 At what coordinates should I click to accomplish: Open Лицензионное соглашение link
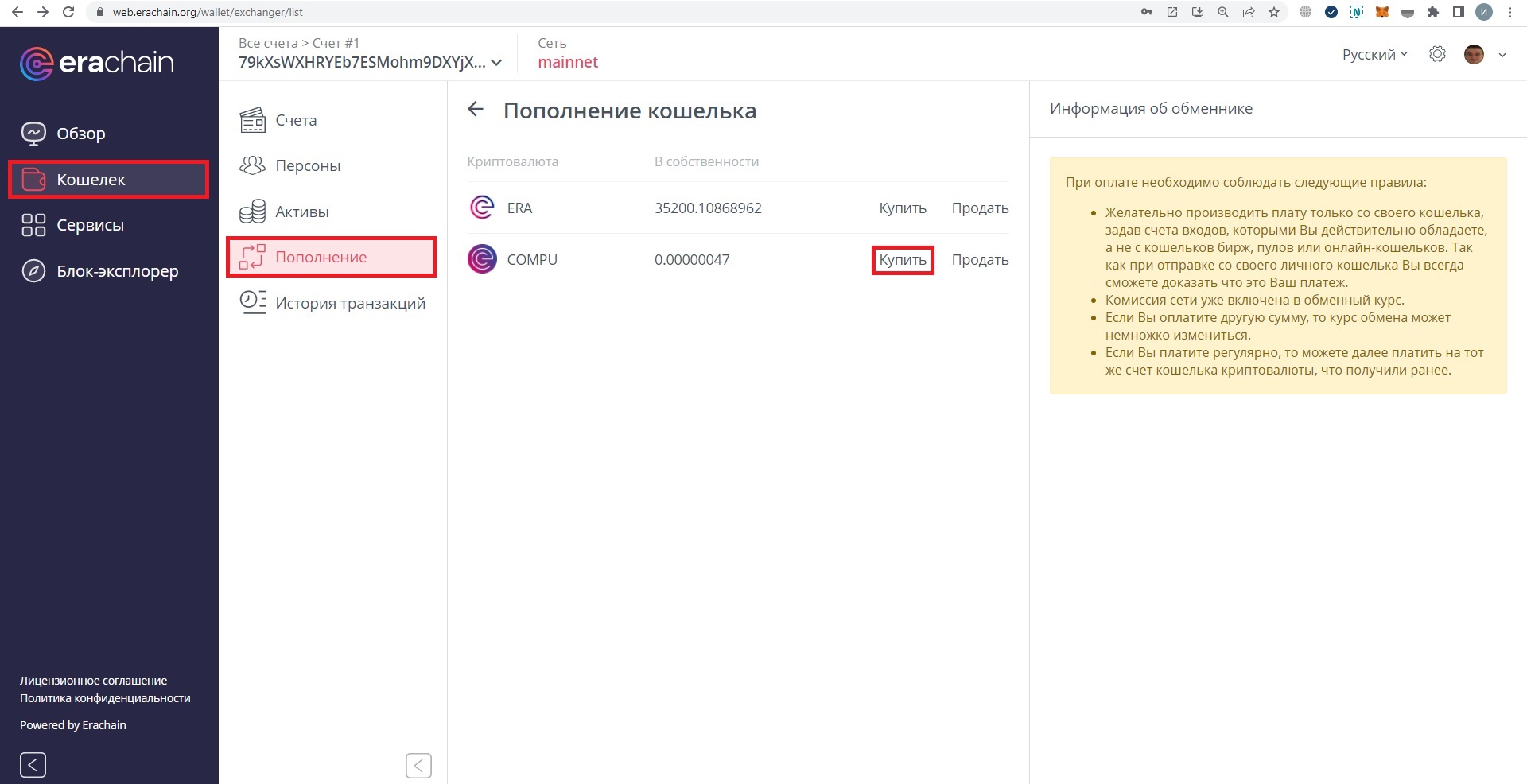93,681
